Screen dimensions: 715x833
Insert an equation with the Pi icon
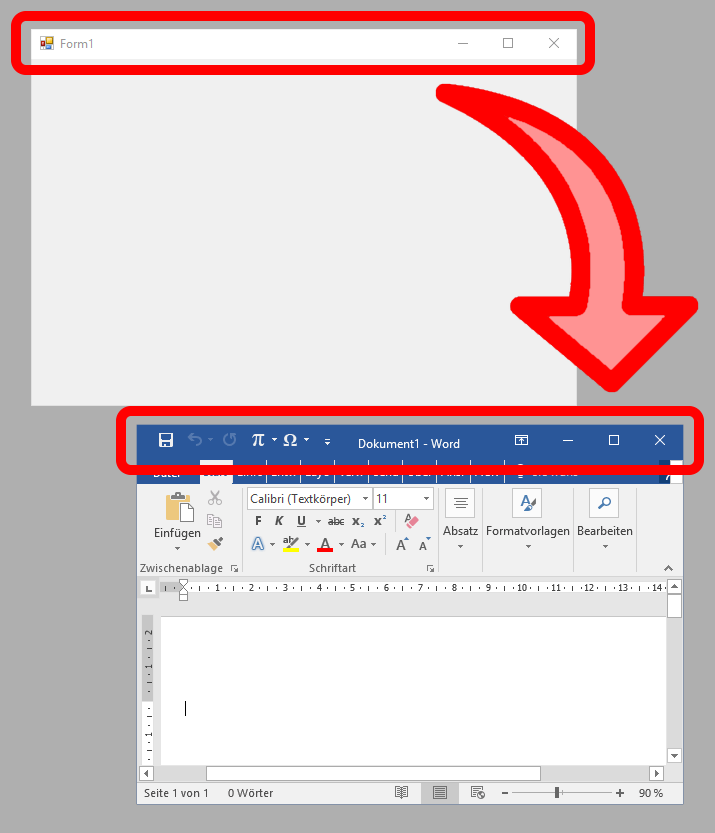(258, 440)
